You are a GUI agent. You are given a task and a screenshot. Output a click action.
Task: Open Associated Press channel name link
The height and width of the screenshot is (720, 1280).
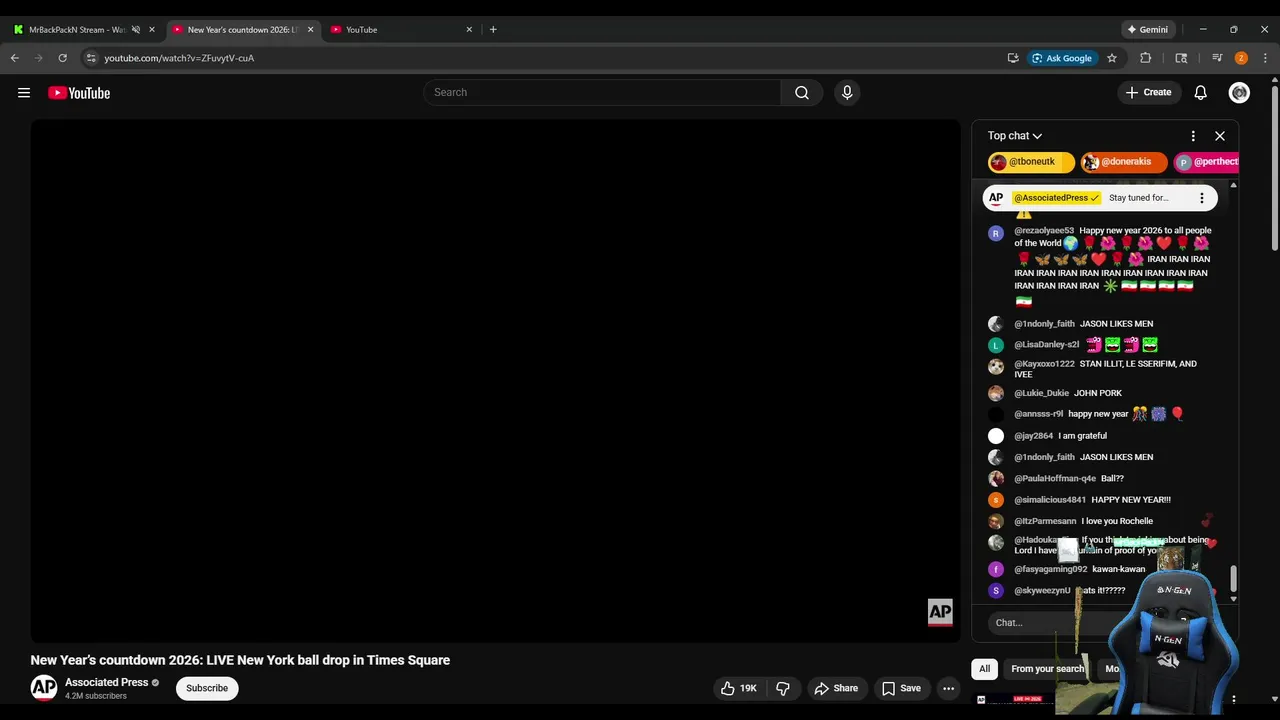tap(106, 682)
